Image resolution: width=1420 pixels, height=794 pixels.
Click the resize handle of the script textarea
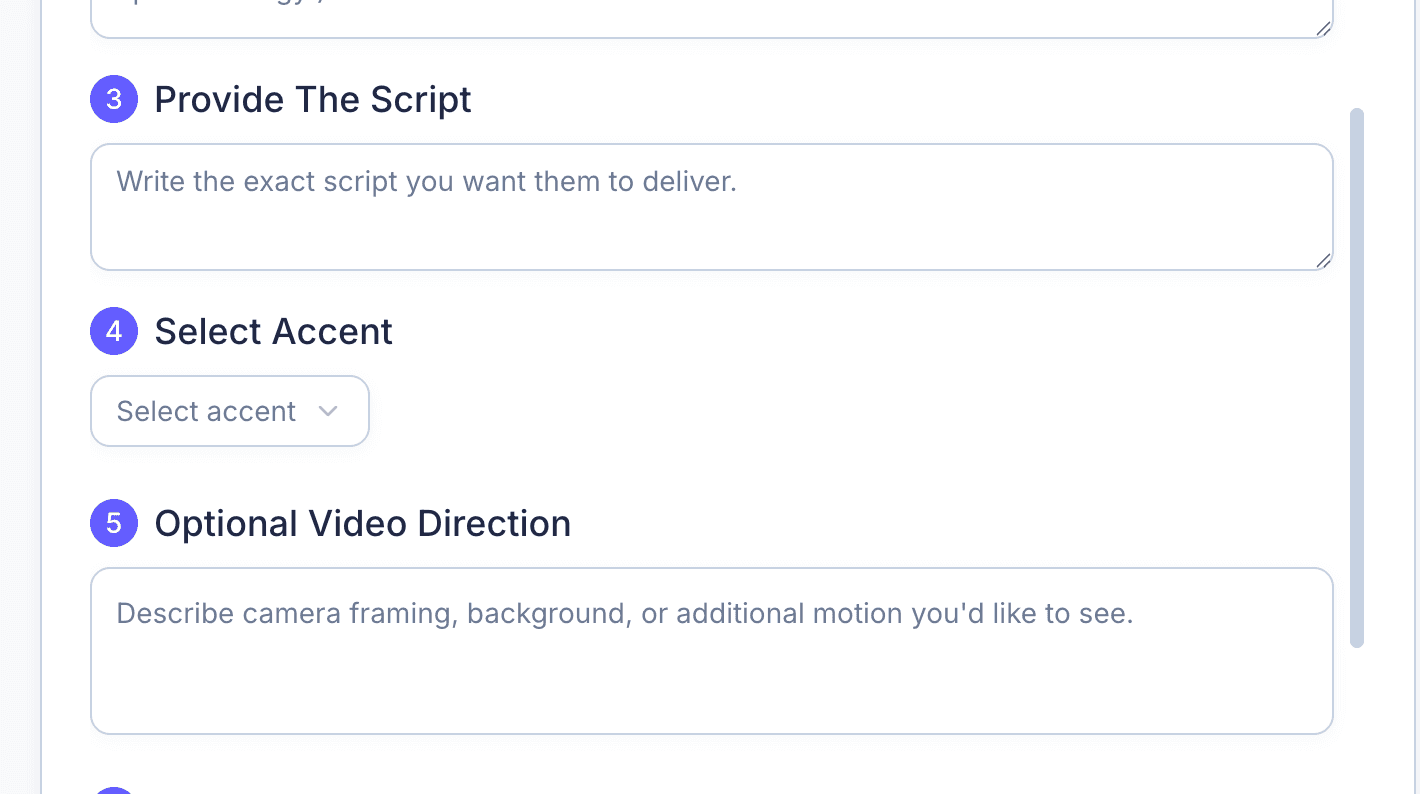1324,261
